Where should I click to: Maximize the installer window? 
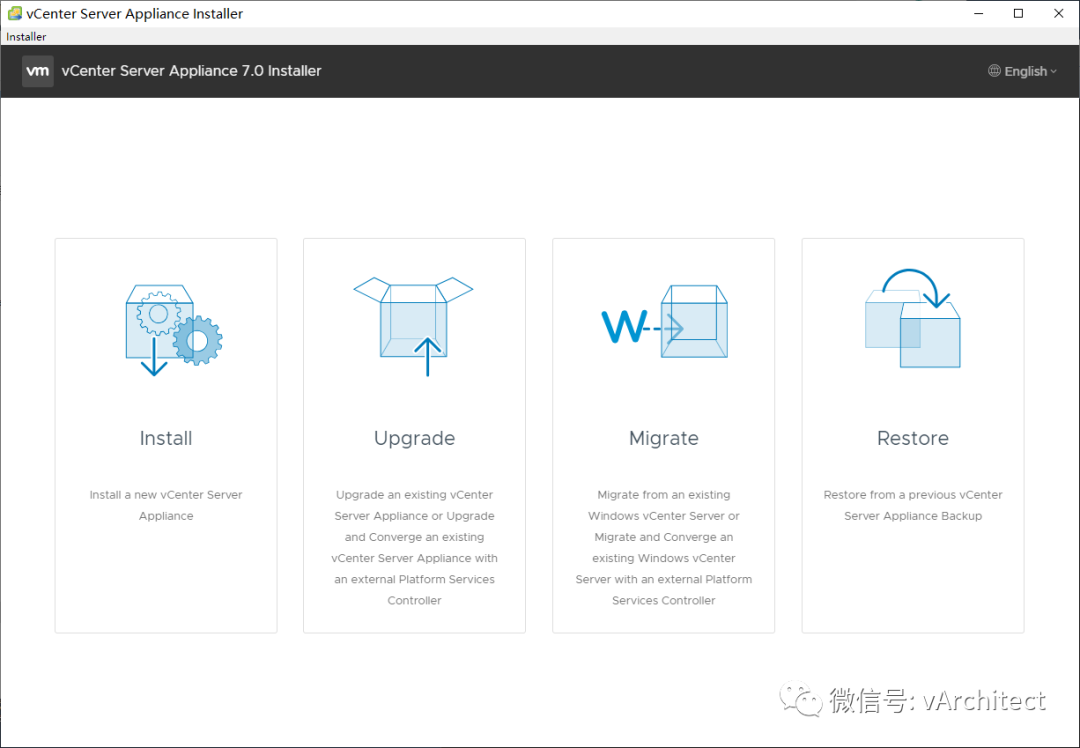point(1019,14)
